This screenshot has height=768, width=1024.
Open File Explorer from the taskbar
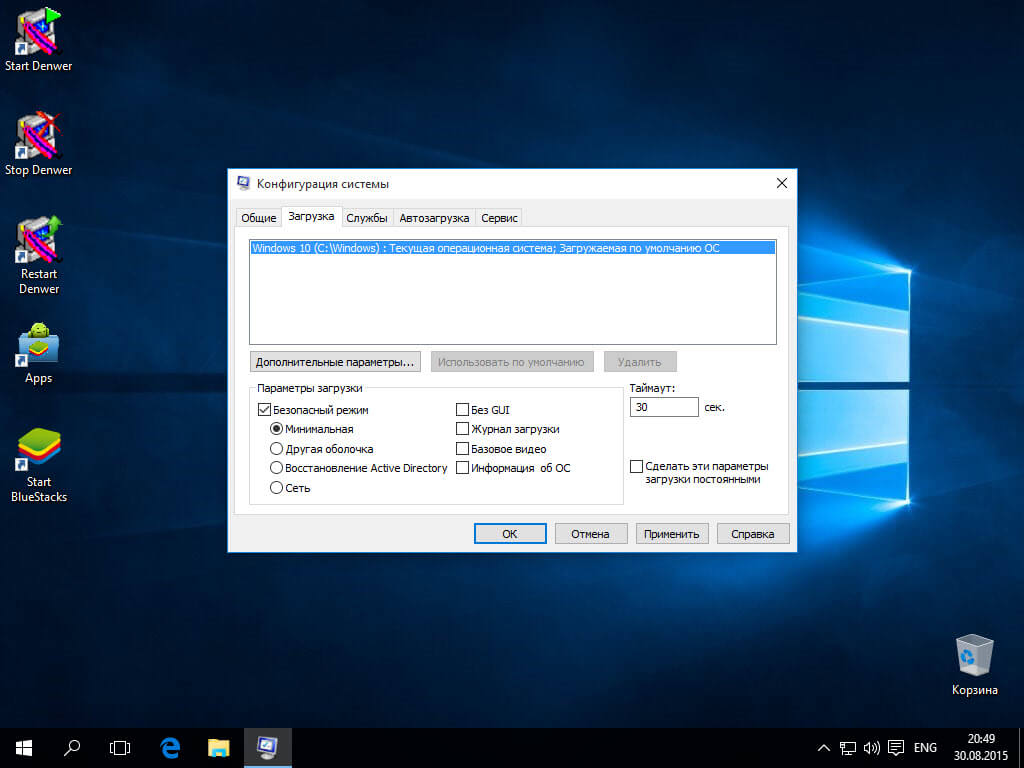tap(219, 748)
